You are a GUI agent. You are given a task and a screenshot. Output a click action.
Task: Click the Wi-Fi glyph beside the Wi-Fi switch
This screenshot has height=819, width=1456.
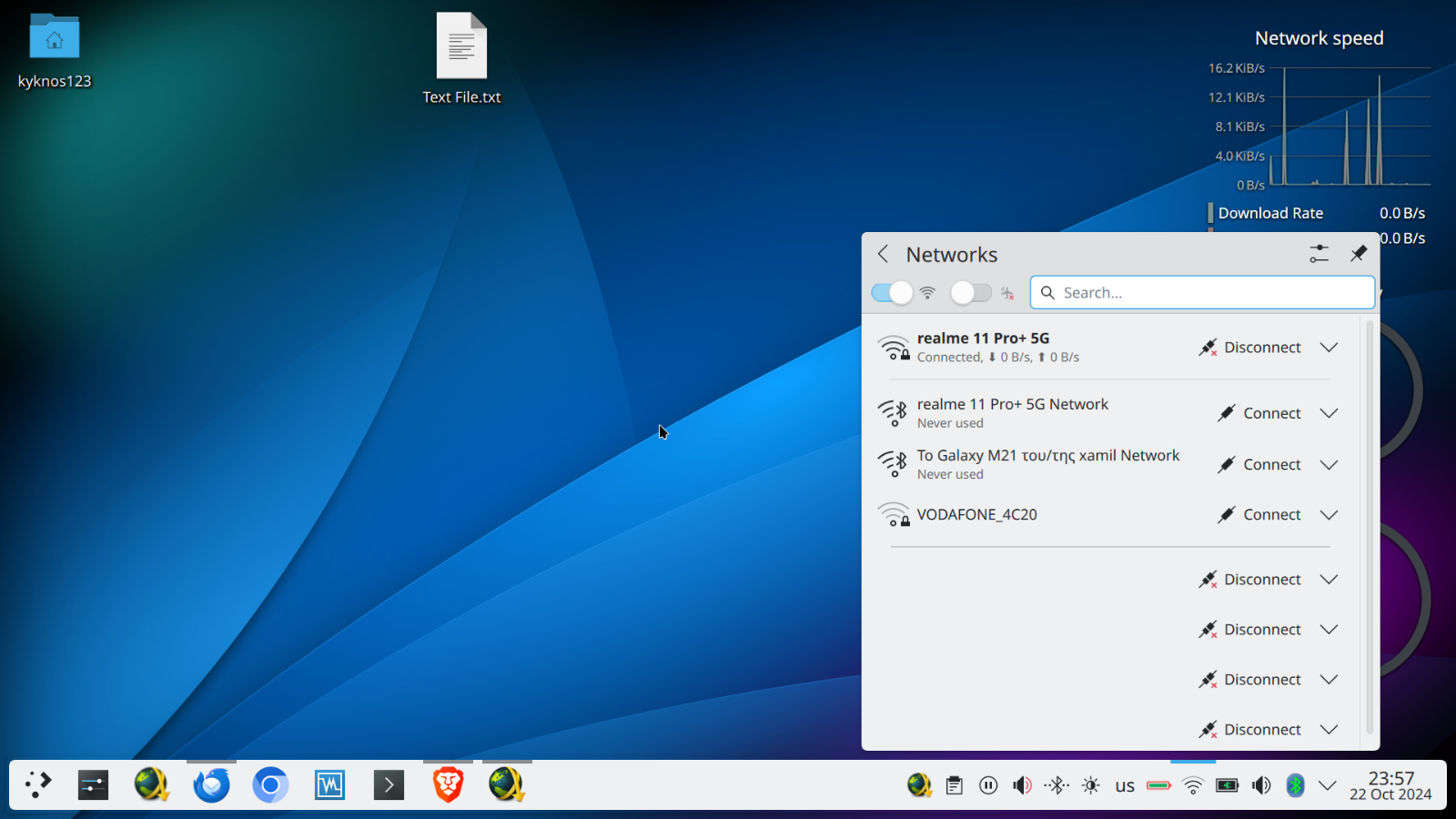pos(927,293)
